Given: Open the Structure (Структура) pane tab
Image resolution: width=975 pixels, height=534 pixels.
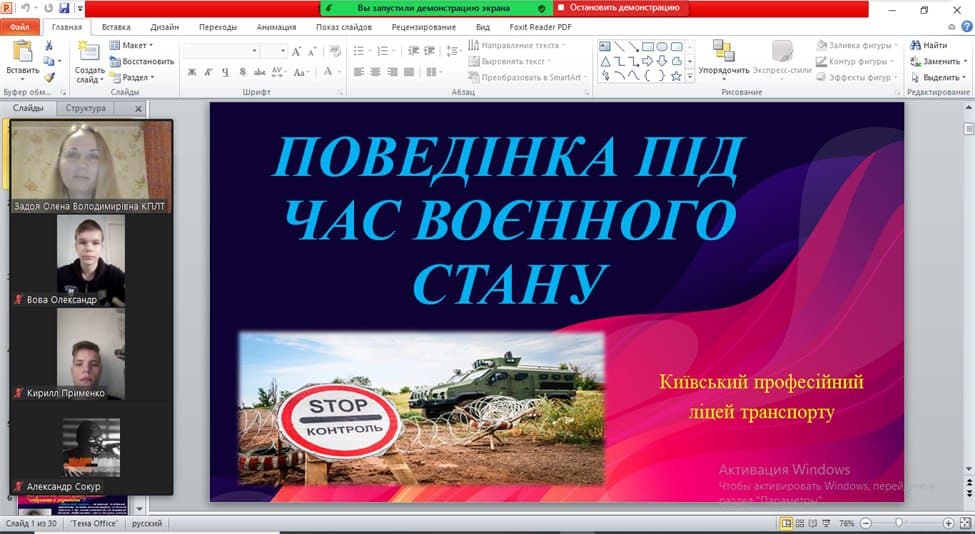Looking at the screenshot, I should point(85,108).
